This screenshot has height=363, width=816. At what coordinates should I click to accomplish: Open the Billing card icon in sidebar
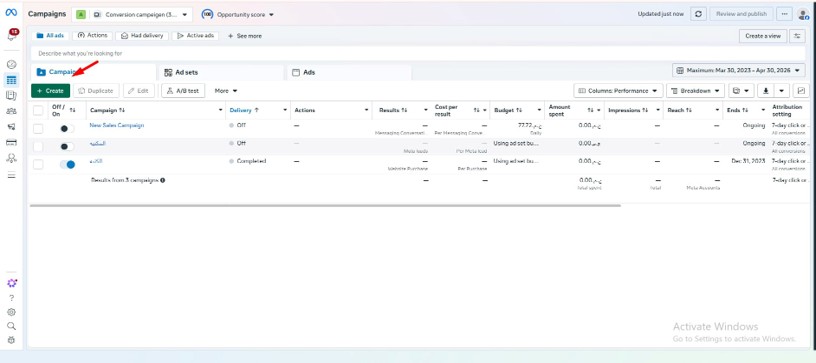pos(11,142)
